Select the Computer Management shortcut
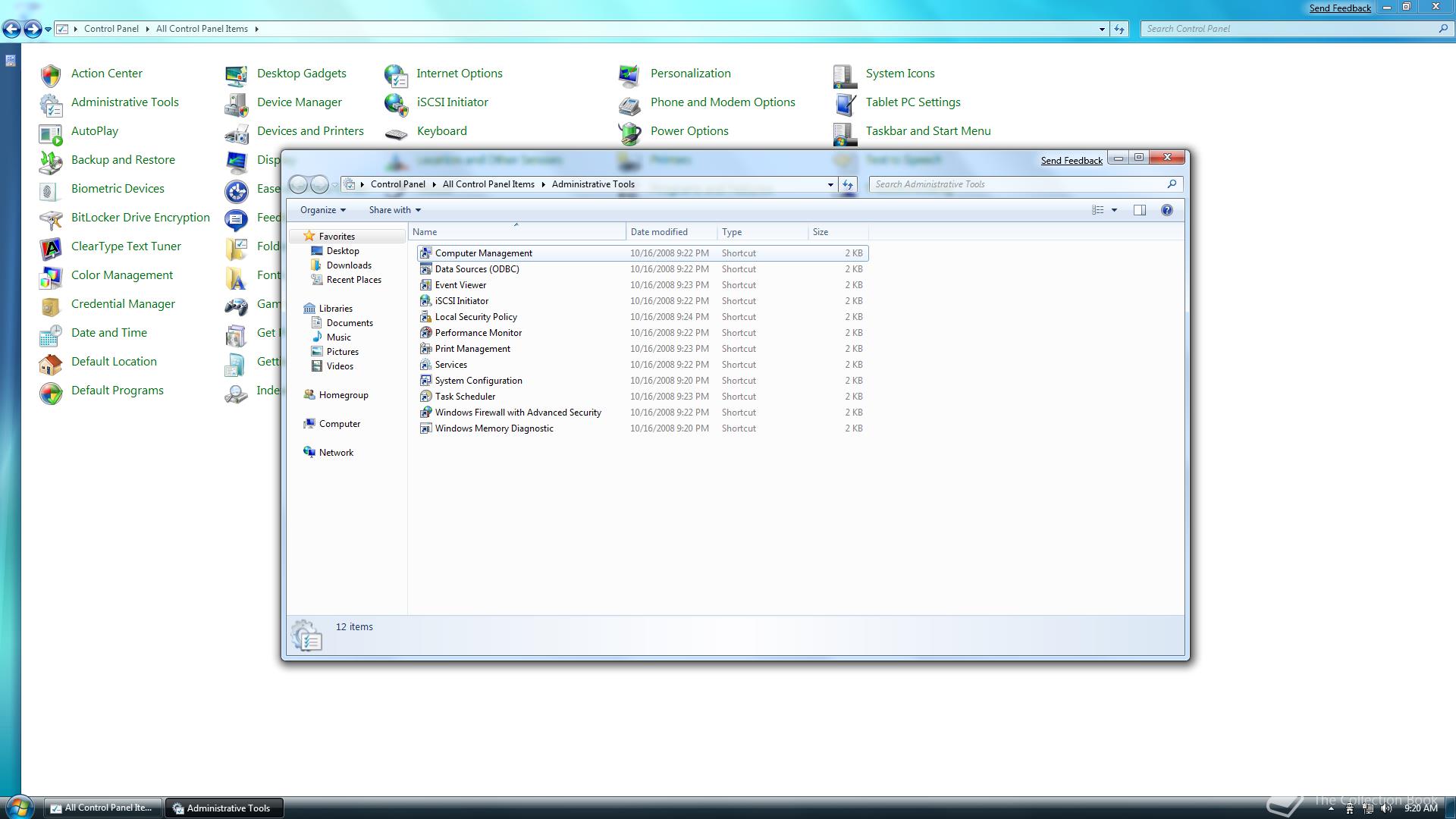Image resolution: width=1456 pixels, height=819 pixels. pyautogui.click(x=642, y=253)
